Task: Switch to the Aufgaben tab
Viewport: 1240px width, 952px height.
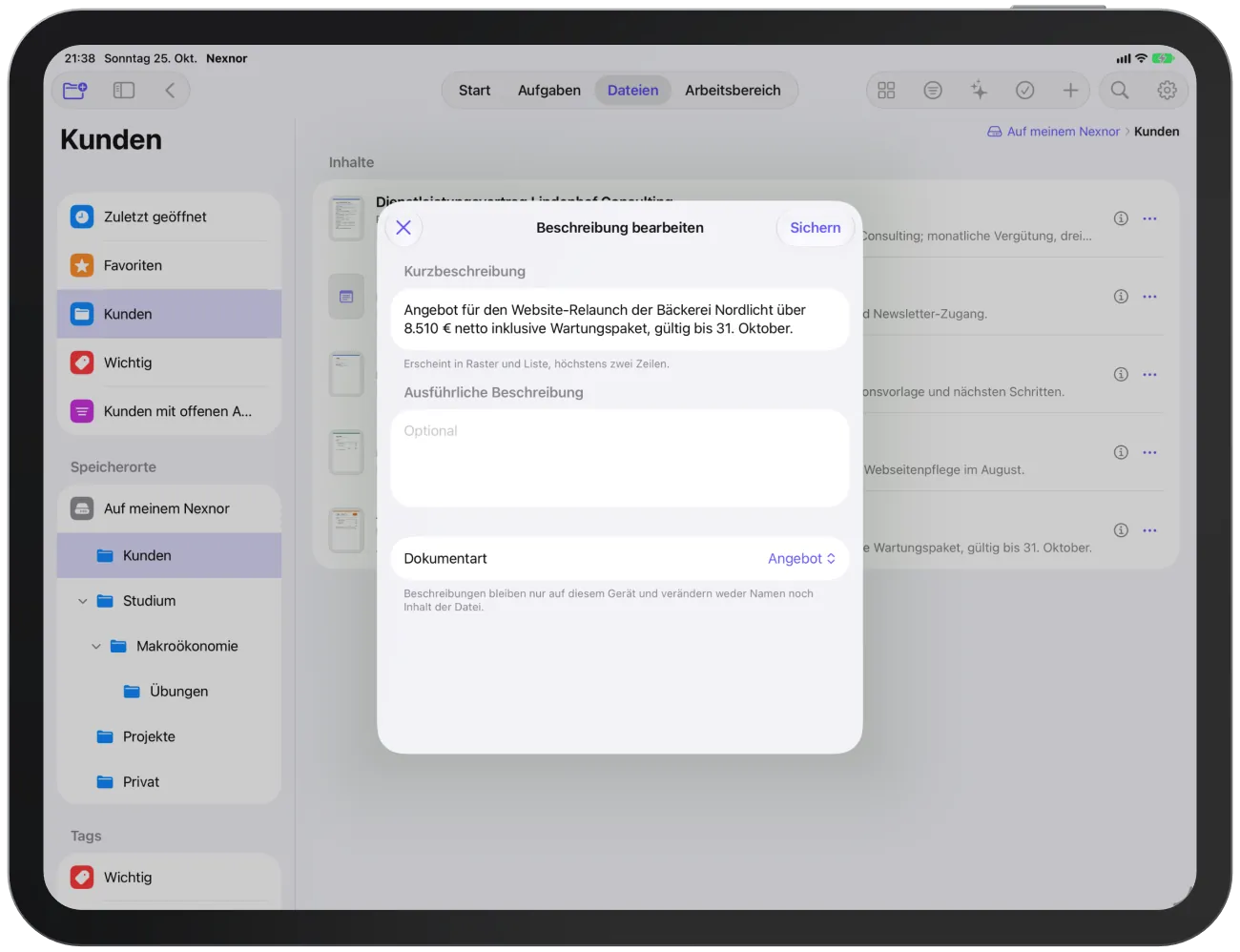Action: (x=549, y=91)
